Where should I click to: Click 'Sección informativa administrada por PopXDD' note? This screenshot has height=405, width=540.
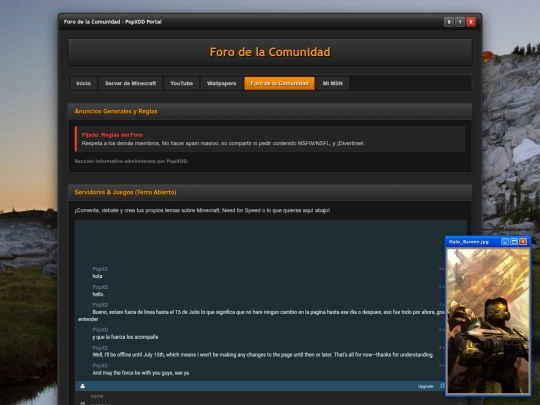tap(131, 161)
